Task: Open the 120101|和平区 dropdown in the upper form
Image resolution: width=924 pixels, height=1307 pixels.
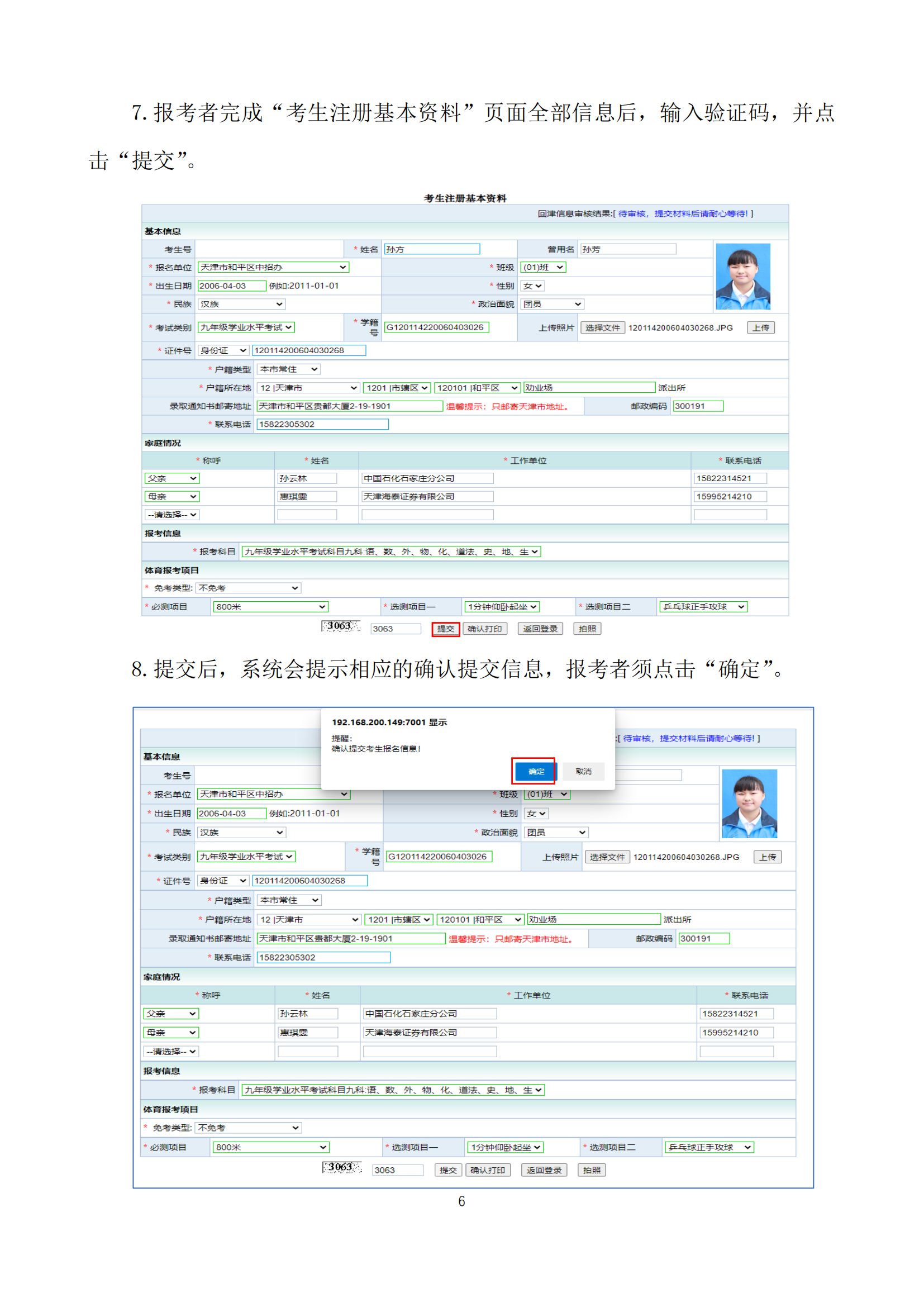Action: coord(477,388)
